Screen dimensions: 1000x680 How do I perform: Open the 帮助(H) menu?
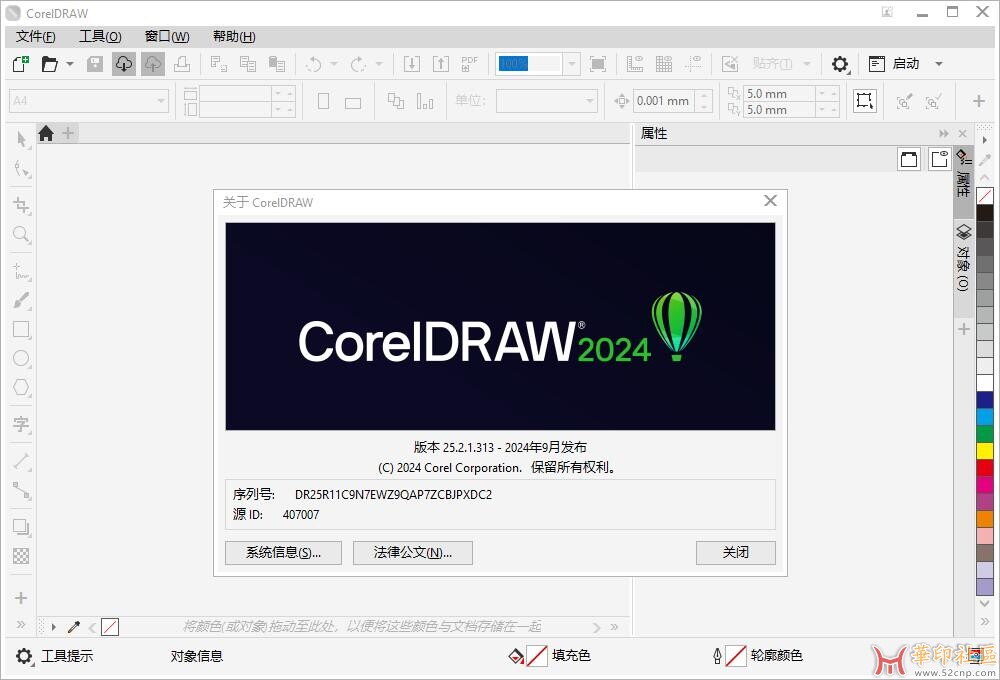point(234,37)
